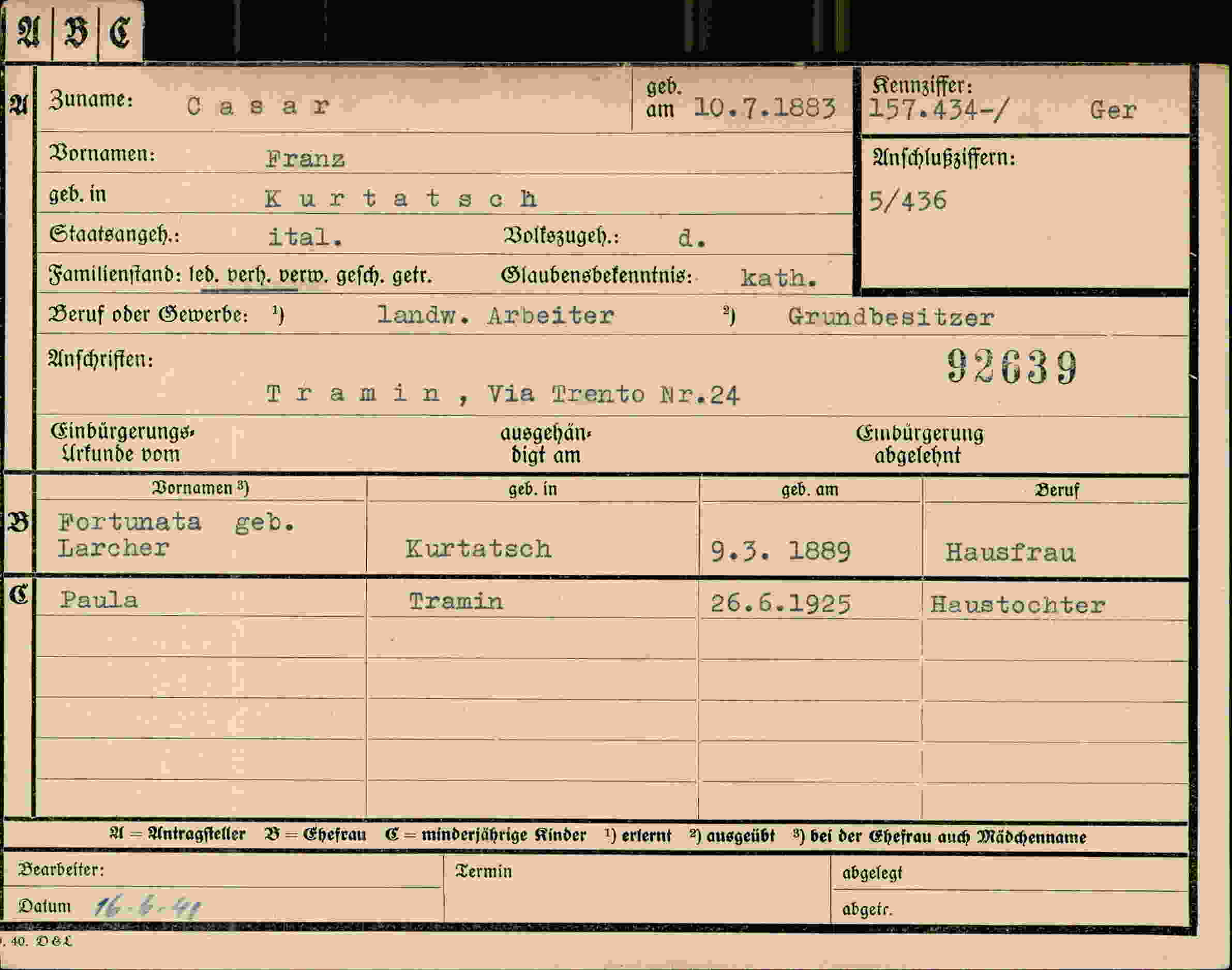Click the 'Volkszugeh.:' label
Viewport: 1232px width, 970px height.
(561, 236)
